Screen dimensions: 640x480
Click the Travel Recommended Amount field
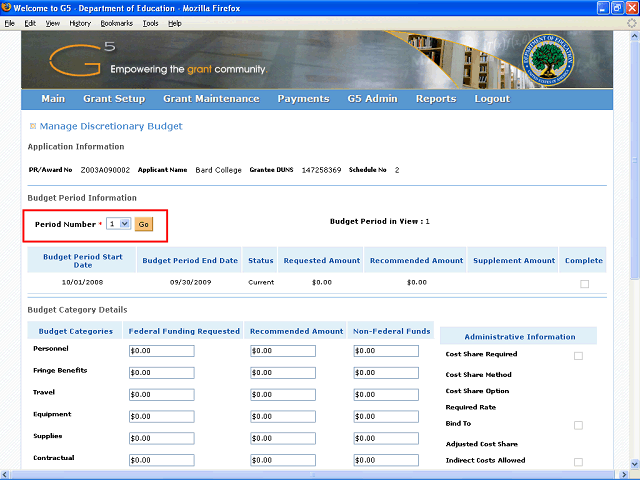pyautogui.click(x=282, y=395)
